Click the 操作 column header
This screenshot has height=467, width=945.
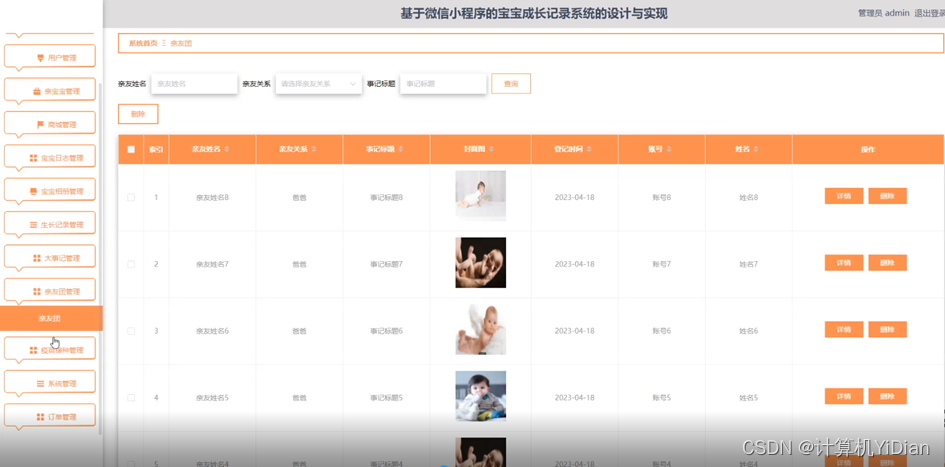[x=867, y=149]
